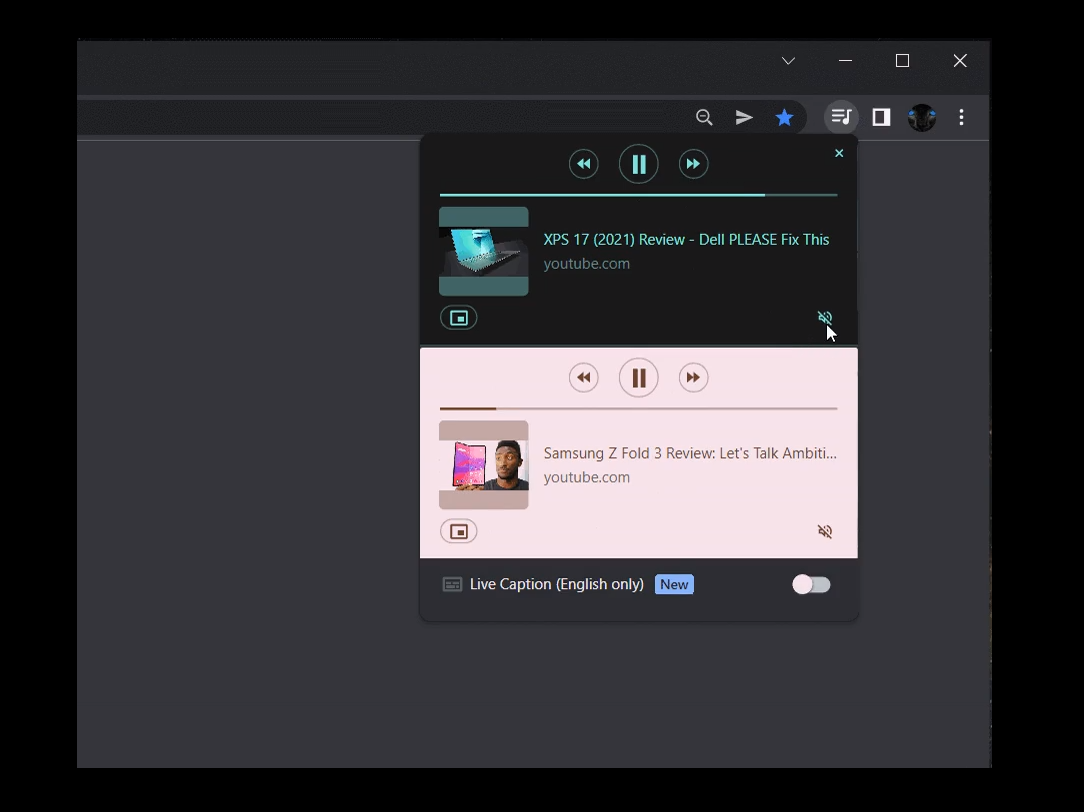Image resolution: width=1084 pixels, height=812 pixels.
Task: Enter picture-in-picture for Samsung Z Fold video
Action: 458,531
